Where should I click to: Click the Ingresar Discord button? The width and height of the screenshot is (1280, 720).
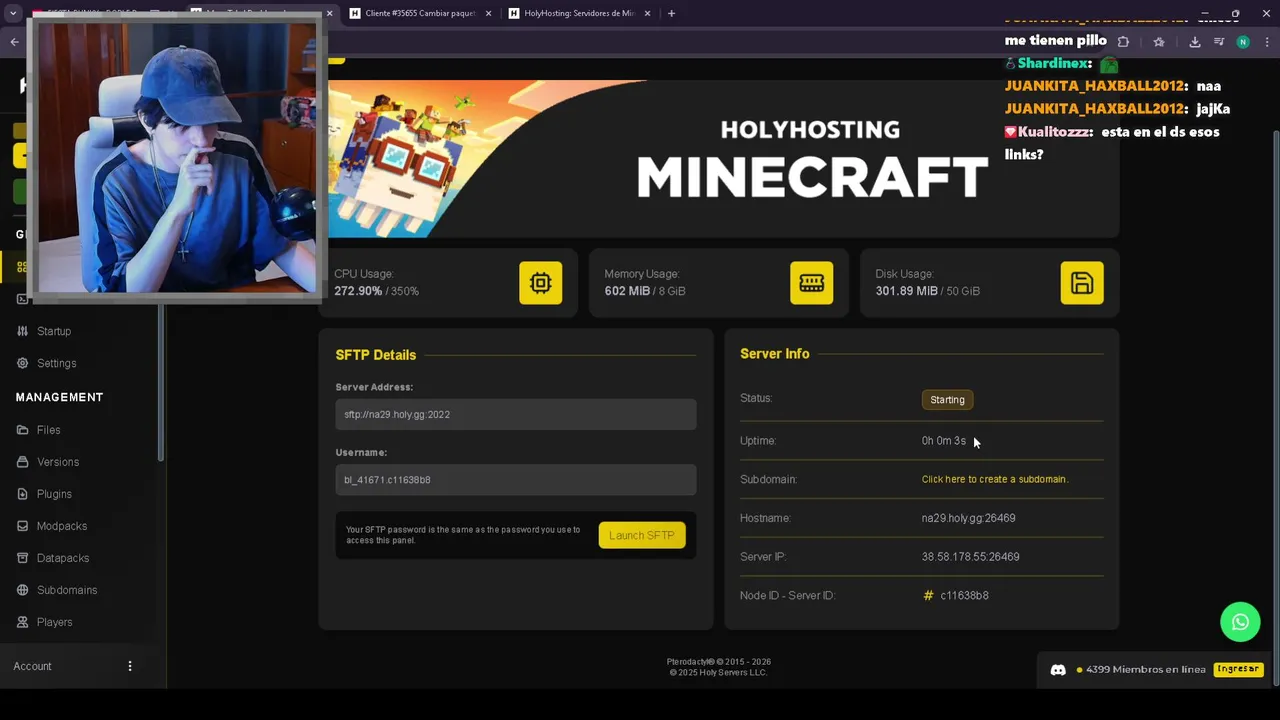pyautogui.click(x=1238, y=669)
